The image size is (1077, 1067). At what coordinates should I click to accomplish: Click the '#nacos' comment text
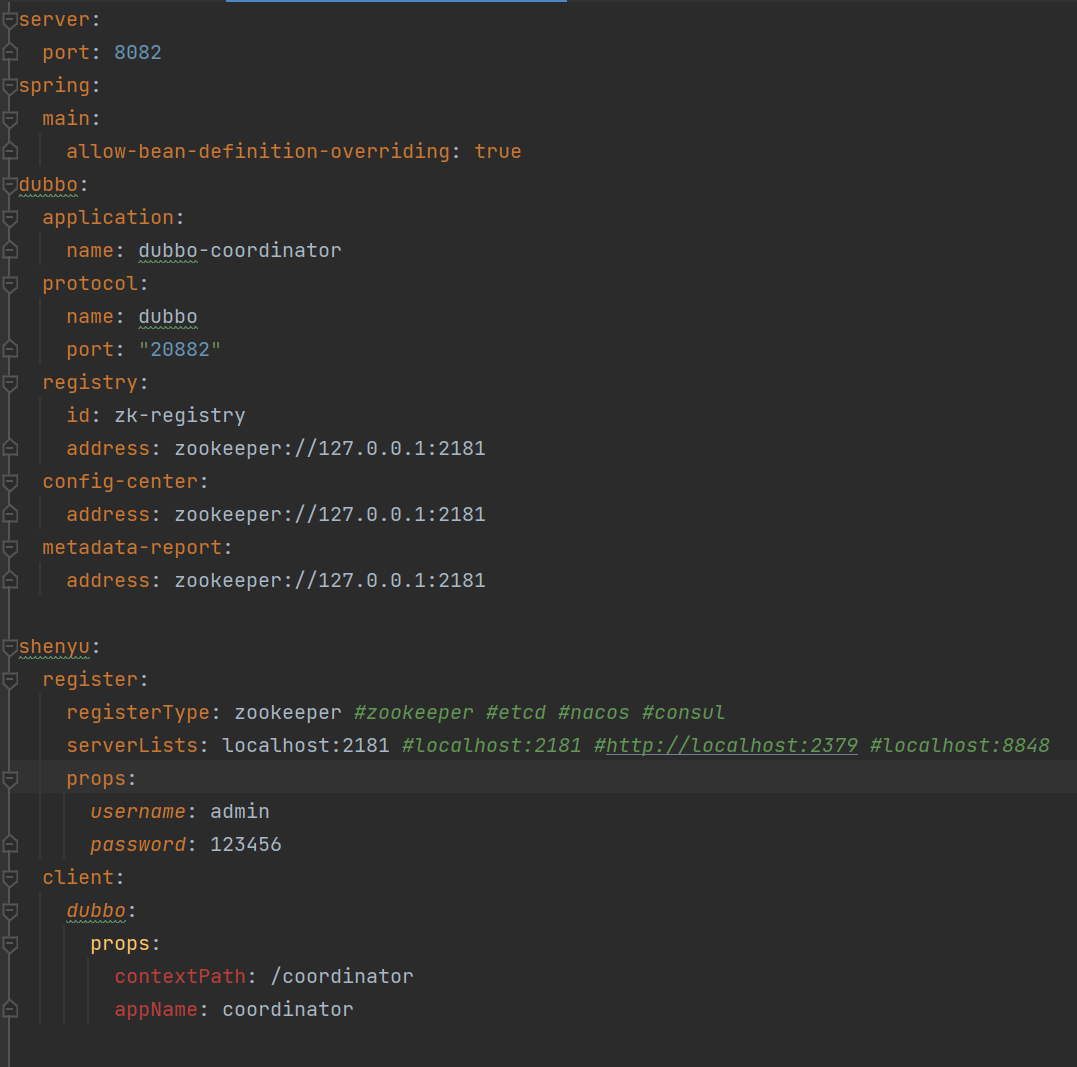click(x=593, y=712)
